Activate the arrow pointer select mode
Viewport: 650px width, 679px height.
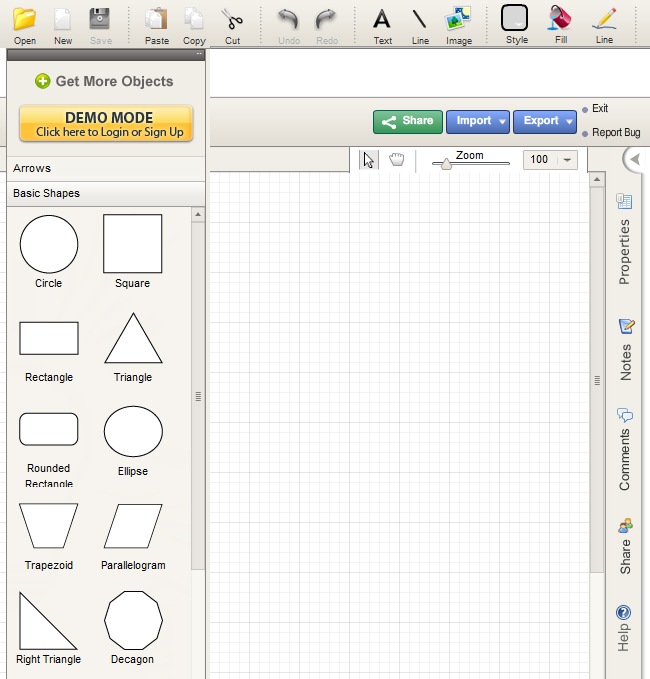point(369,160)
